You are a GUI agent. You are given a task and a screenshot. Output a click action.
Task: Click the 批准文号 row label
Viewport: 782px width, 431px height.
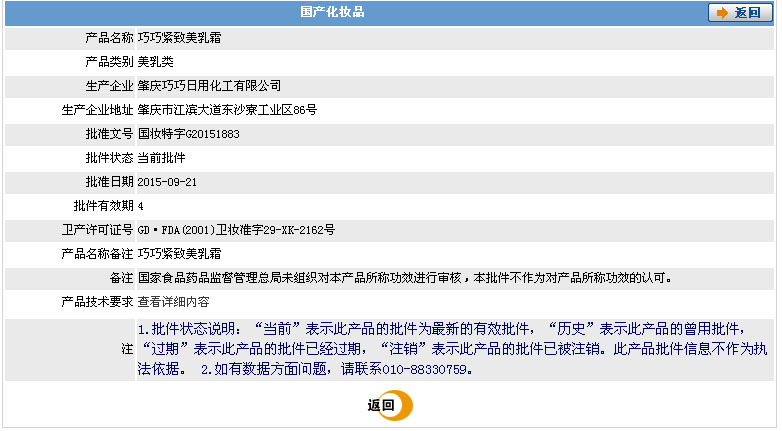point(109,133)
